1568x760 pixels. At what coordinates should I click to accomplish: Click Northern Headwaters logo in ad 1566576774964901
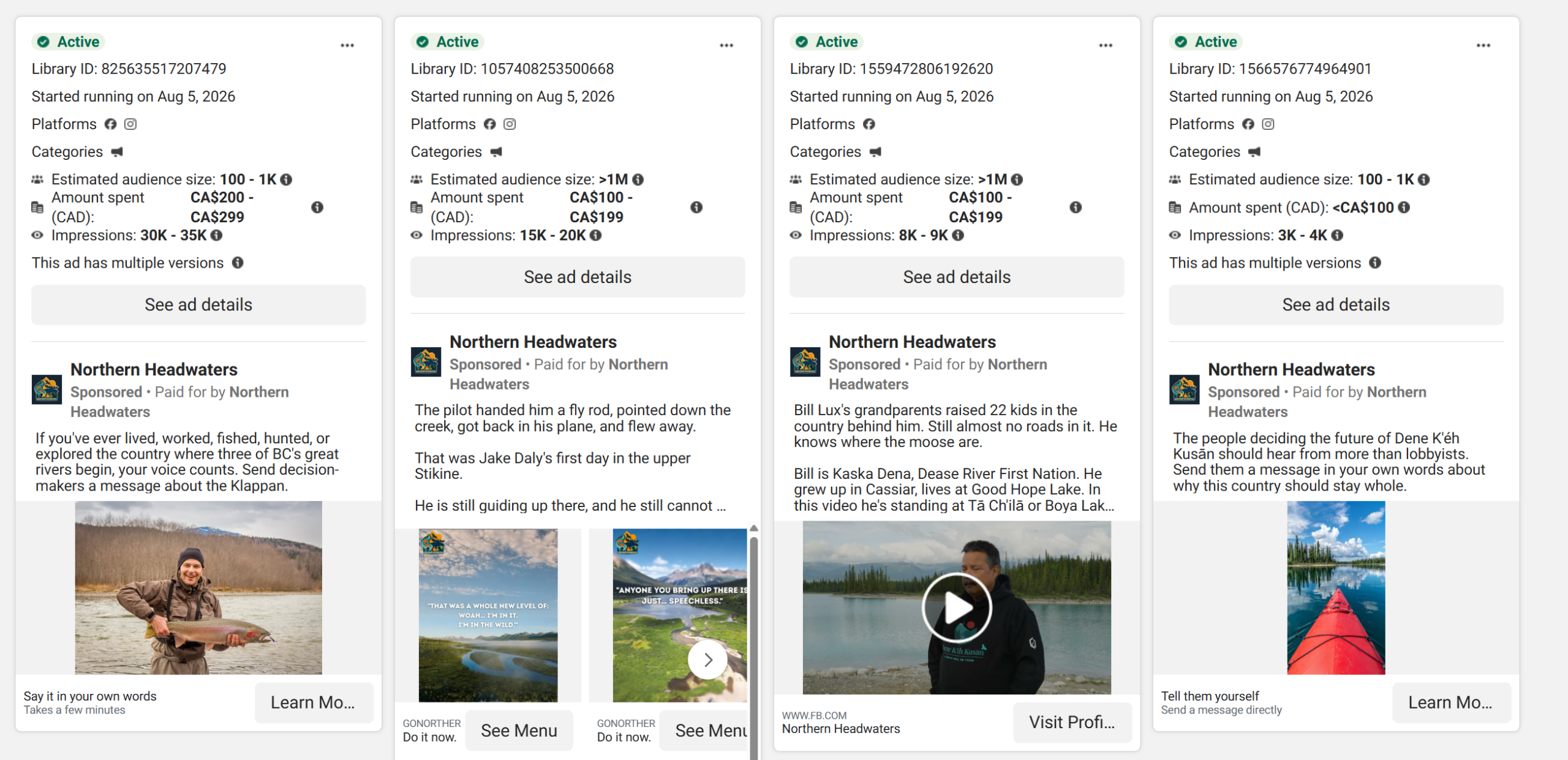tap(1184, 389)
